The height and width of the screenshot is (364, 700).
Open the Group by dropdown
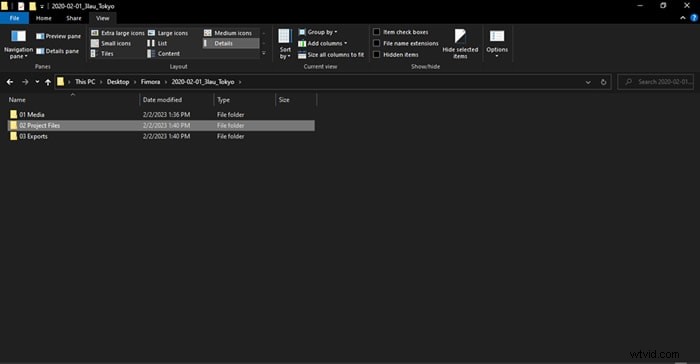click(x=318, y=32)
